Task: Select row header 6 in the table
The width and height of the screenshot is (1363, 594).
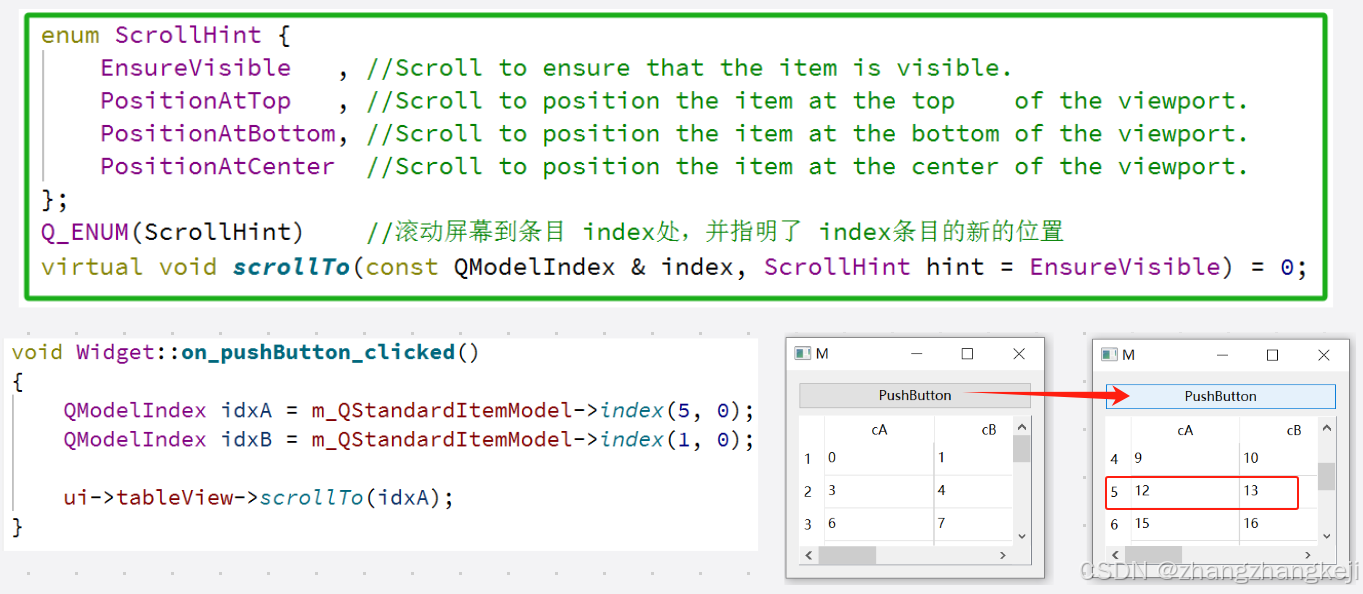Action: pyautogui.click(x=1118, y=524)
